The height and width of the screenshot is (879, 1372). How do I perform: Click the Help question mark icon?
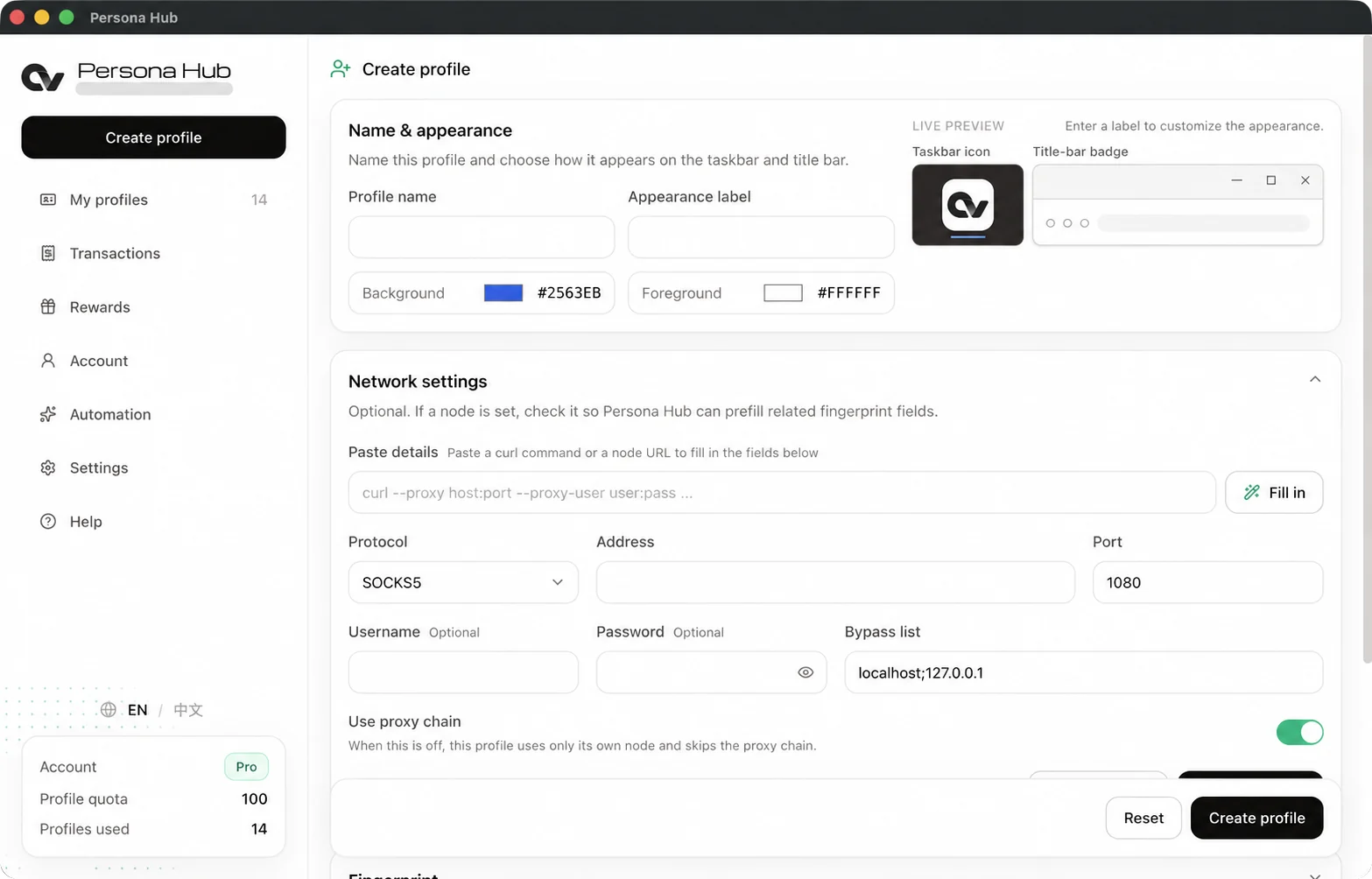[48, 521]
